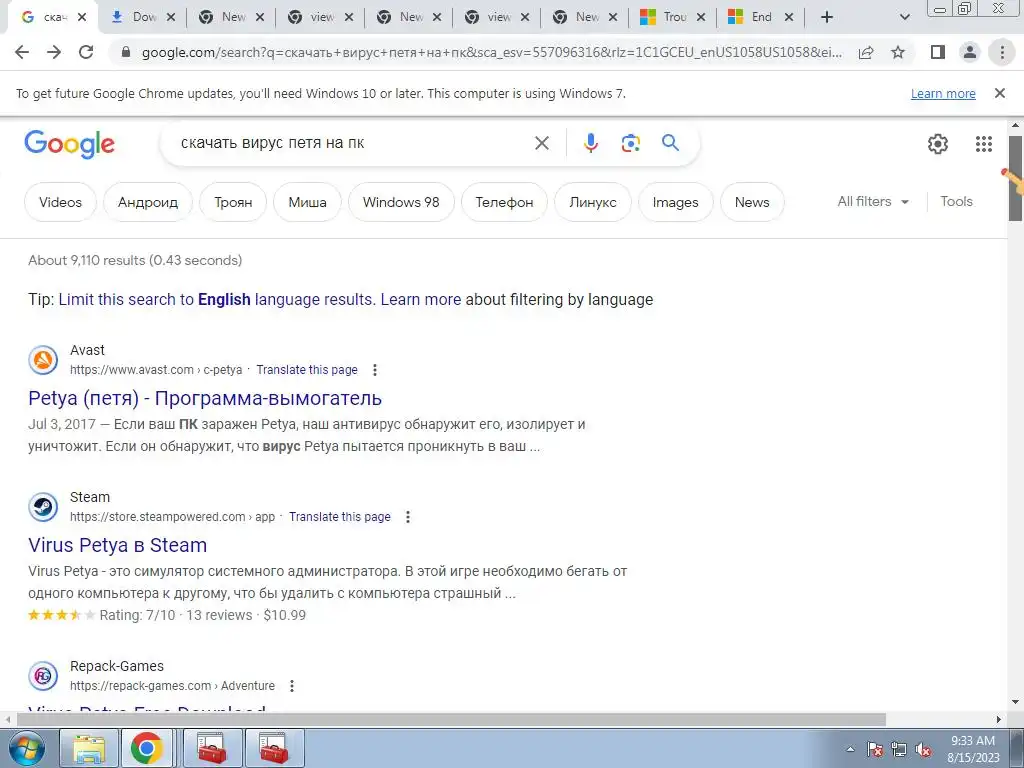Open the search Tools options

coord(956,202)
